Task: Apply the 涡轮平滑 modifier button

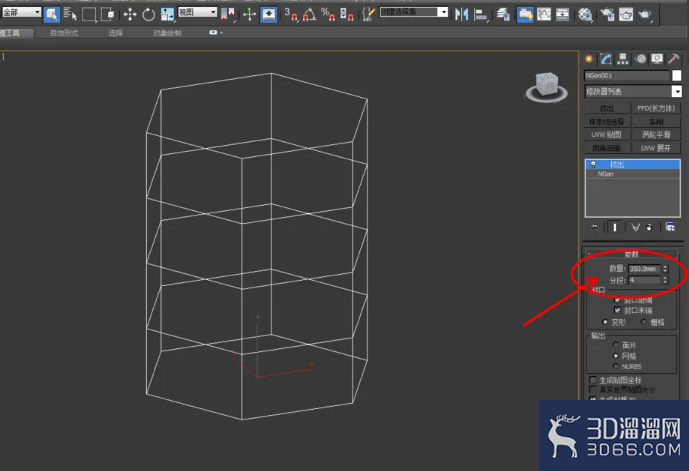Action: 656,134
